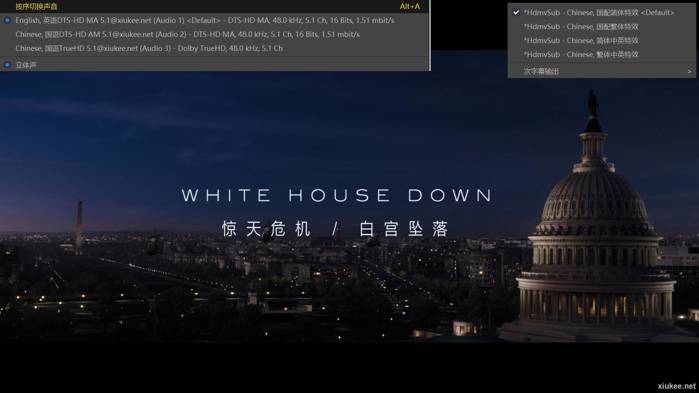Expand the submenu arrow beside 次字幕输出

pos(689,71)
